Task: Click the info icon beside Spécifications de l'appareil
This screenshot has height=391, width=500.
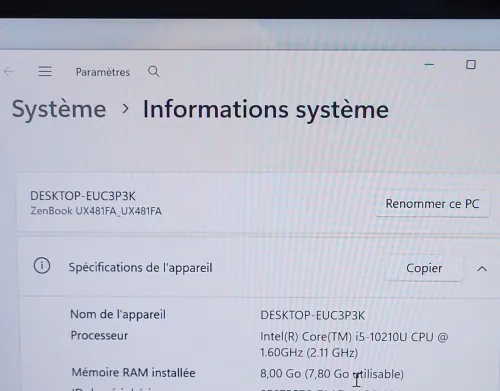Action: 42,266
